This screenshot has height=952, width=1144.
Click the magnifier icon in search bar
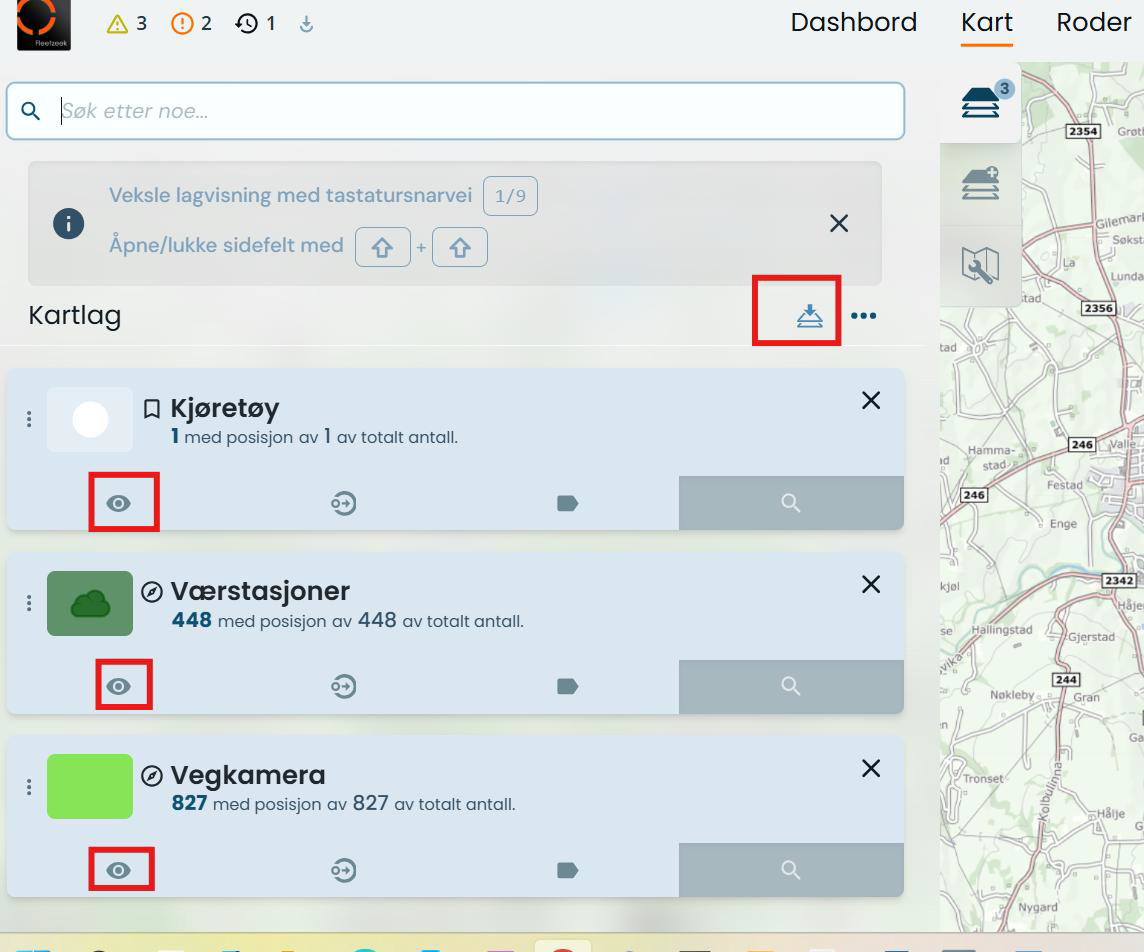31,111
